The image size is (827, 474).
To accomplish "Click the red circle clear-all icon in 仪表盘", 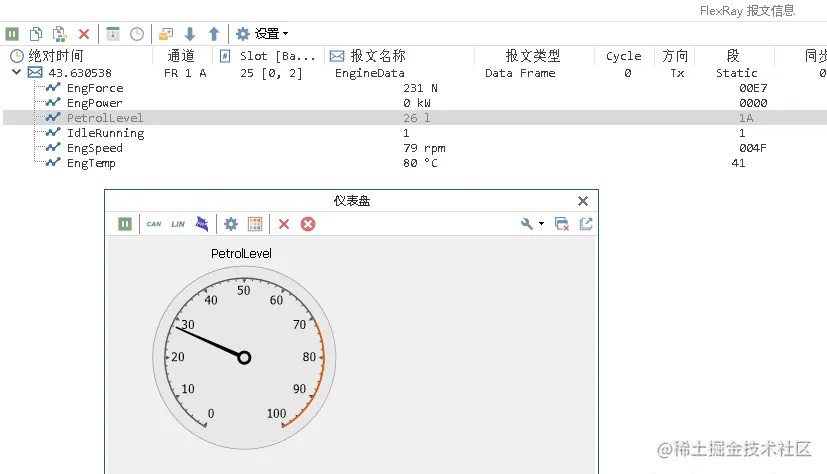I will (308, 224).
